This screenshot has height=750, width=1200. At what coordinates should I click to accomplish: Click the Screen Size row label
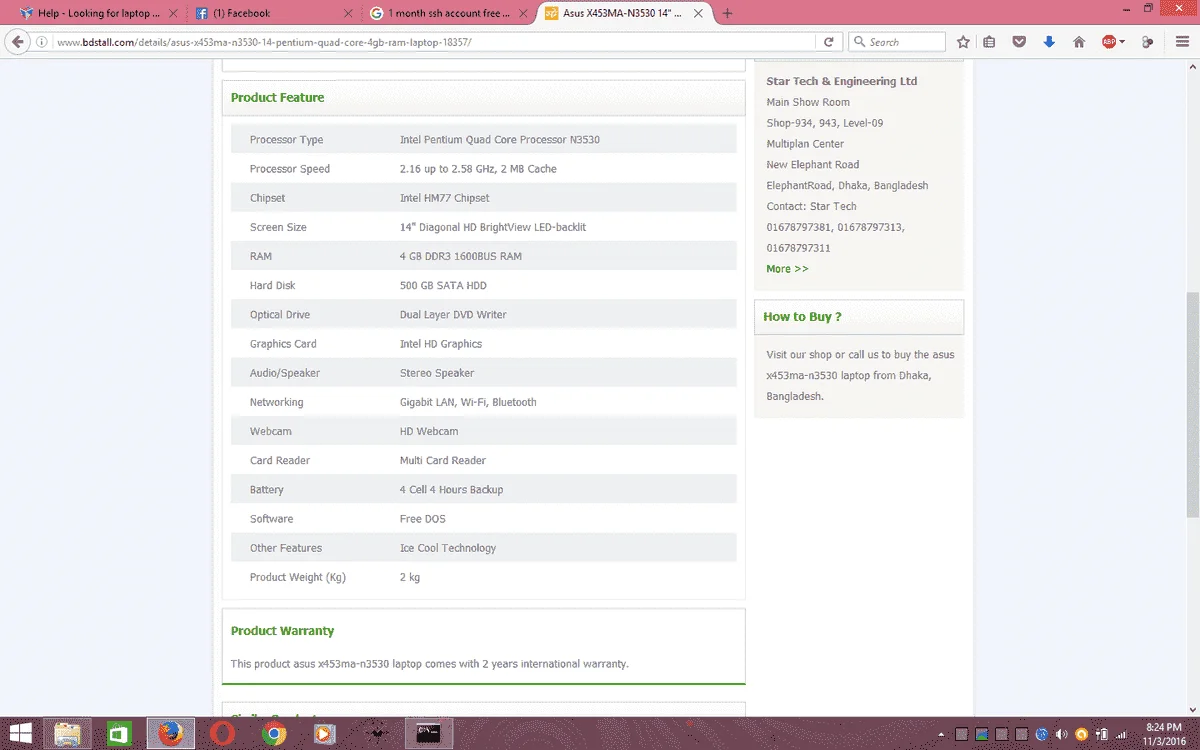click(x=278, y=227)
